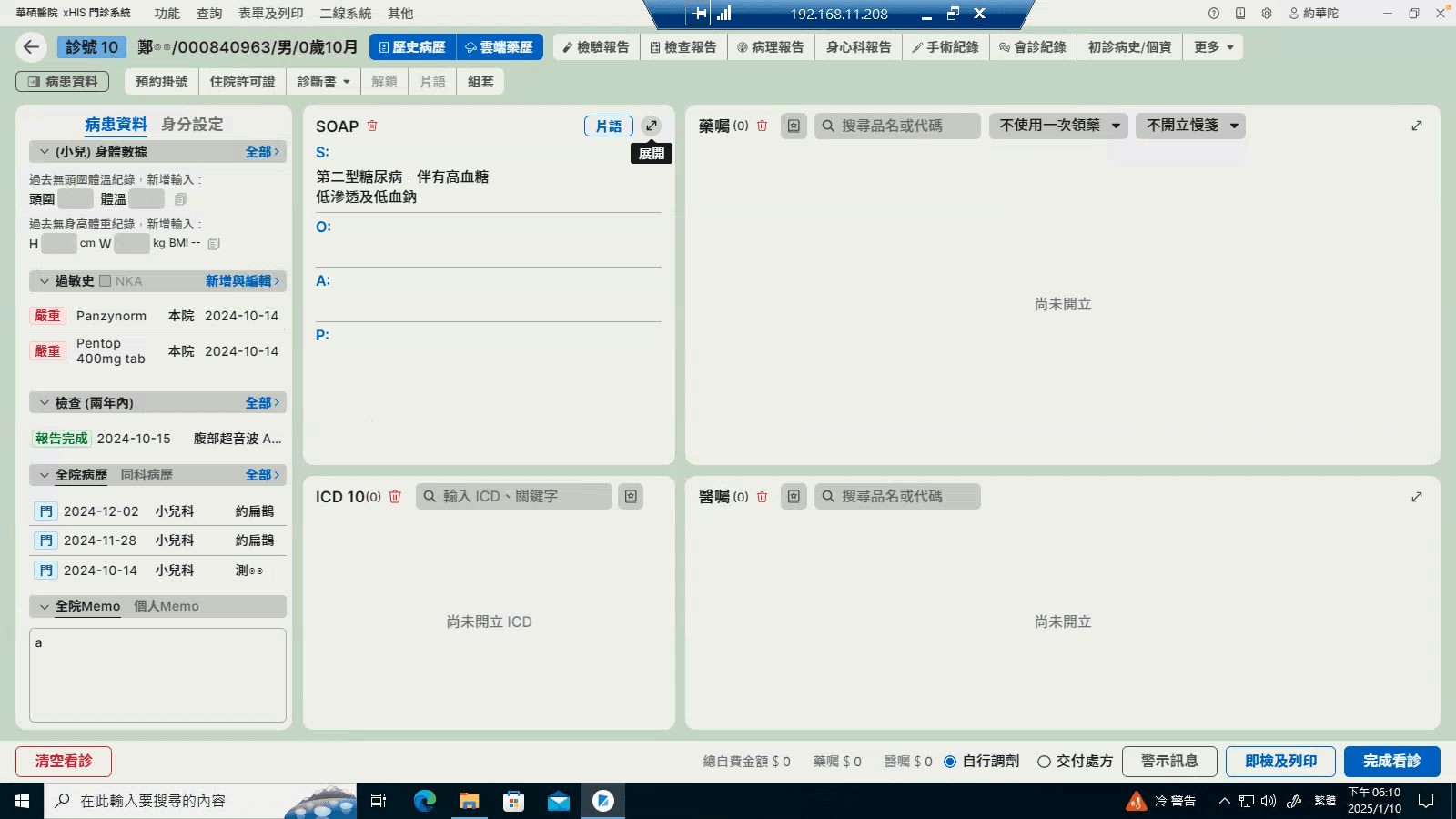This screenshot has height=819, width=1456.
Task: Click the ICD keyword search field
Action: coord(514,496)
